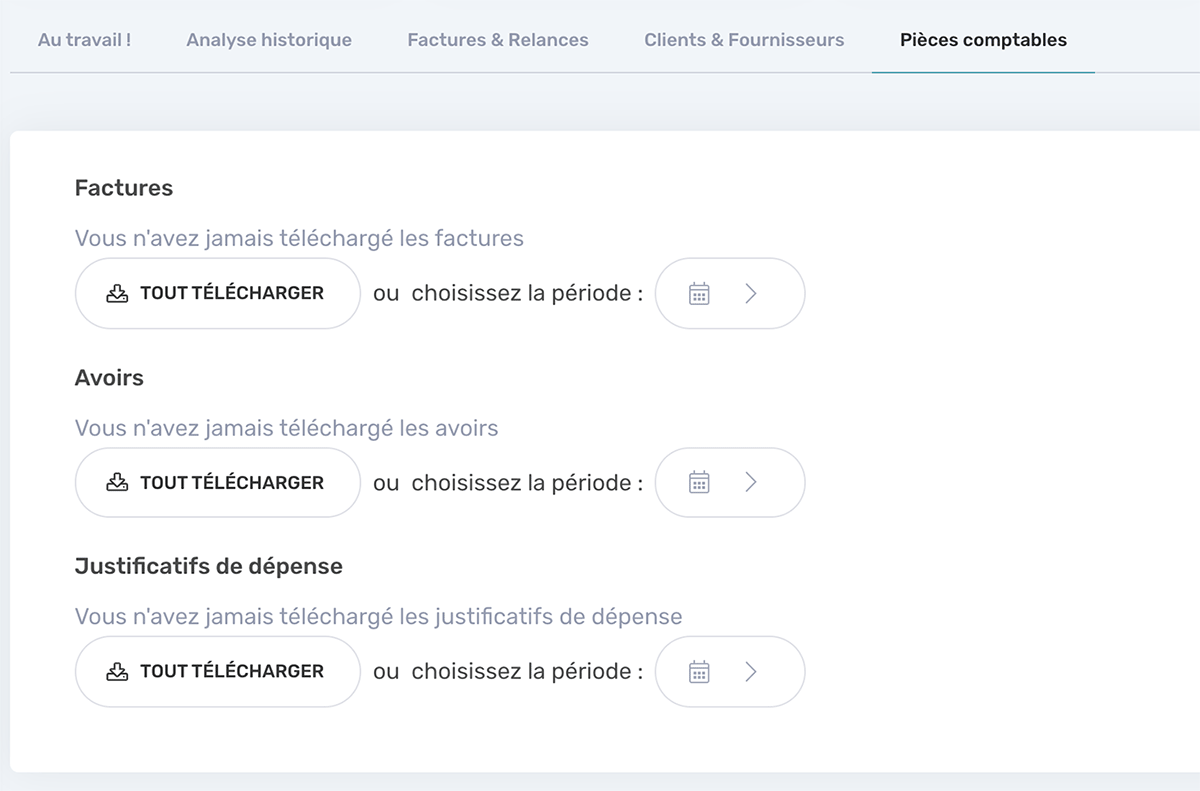
Task: Open the "Au travail !" tab
Action: [x=84, y=40]
